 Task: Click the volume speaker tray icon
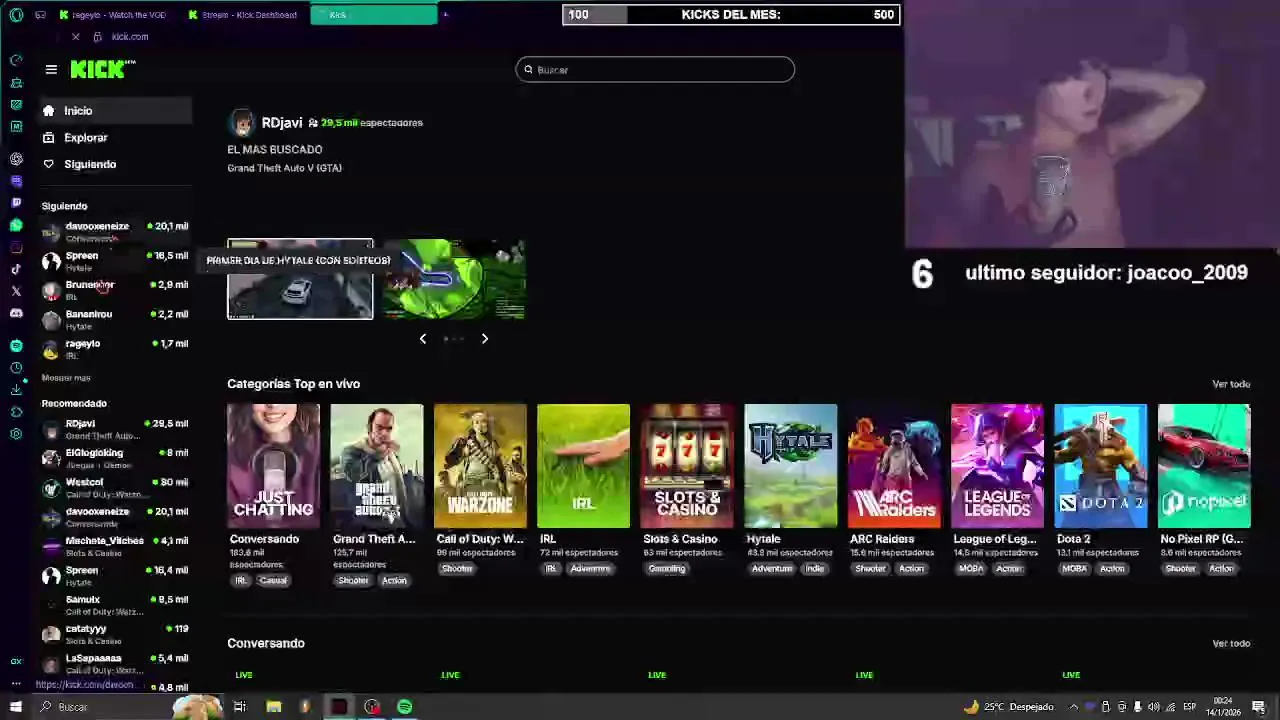[1153, 707]
